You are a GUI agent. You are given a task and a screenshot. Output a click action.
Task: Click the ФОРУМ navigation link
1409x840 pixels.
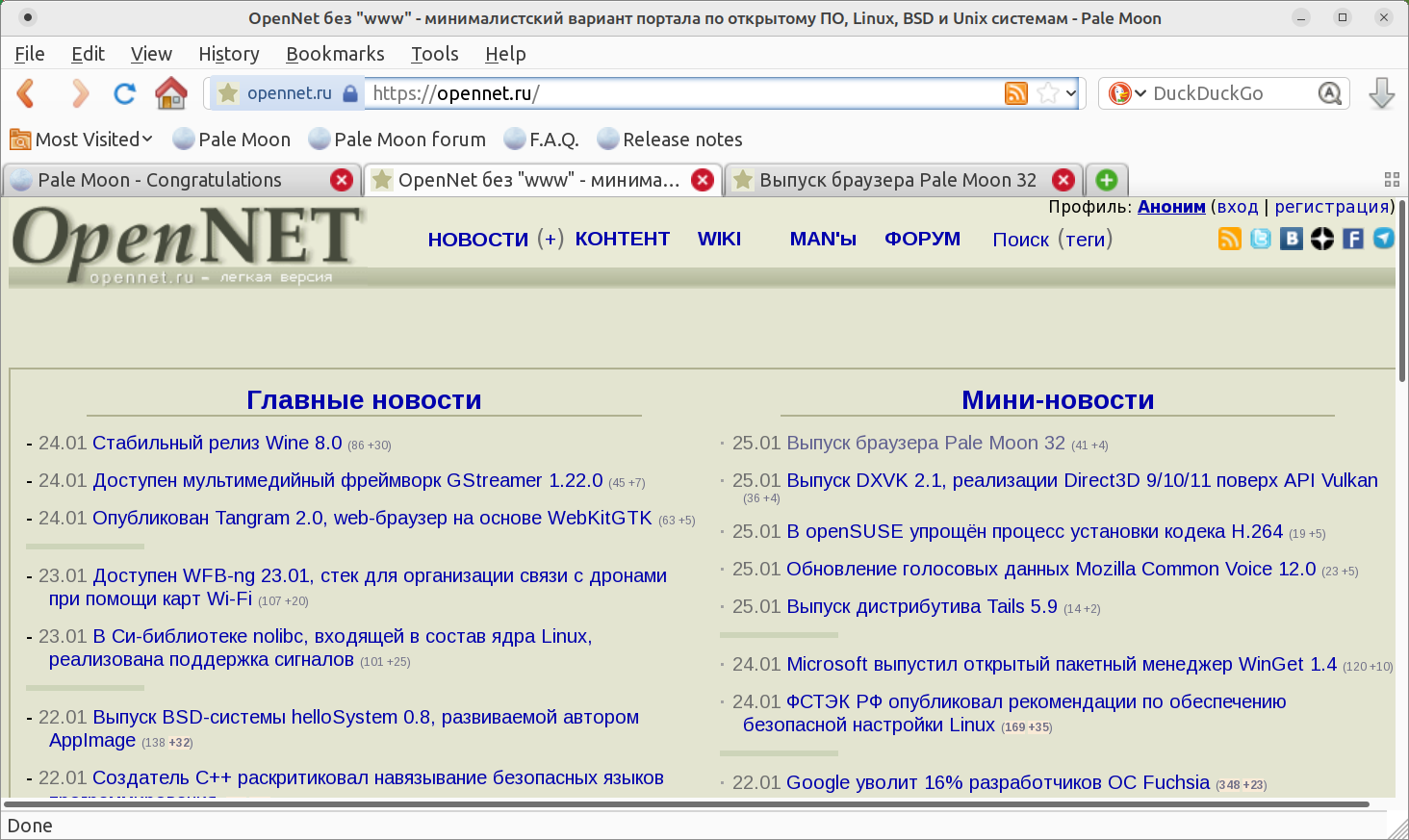922,239
